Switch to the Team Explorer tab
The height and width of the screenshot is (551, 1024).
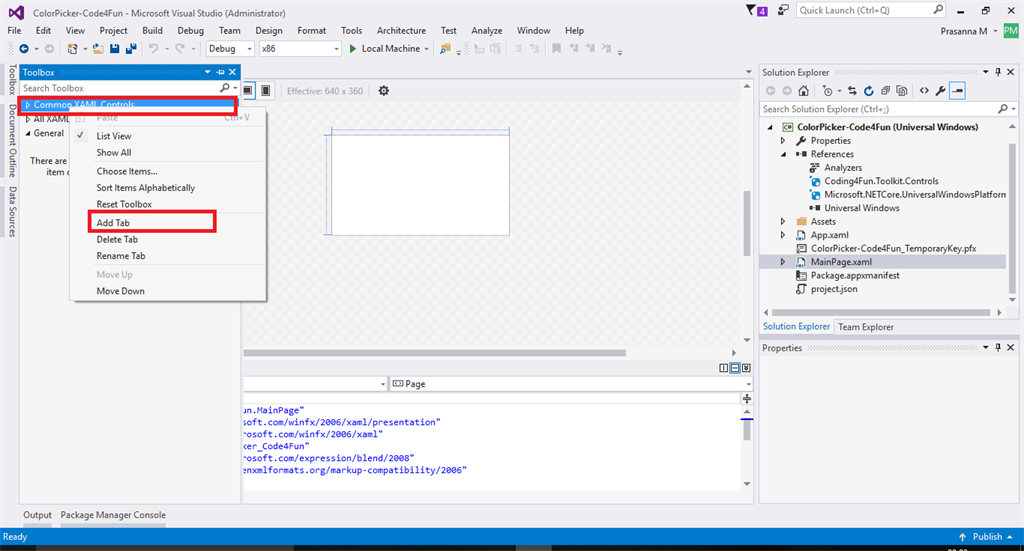865,327
